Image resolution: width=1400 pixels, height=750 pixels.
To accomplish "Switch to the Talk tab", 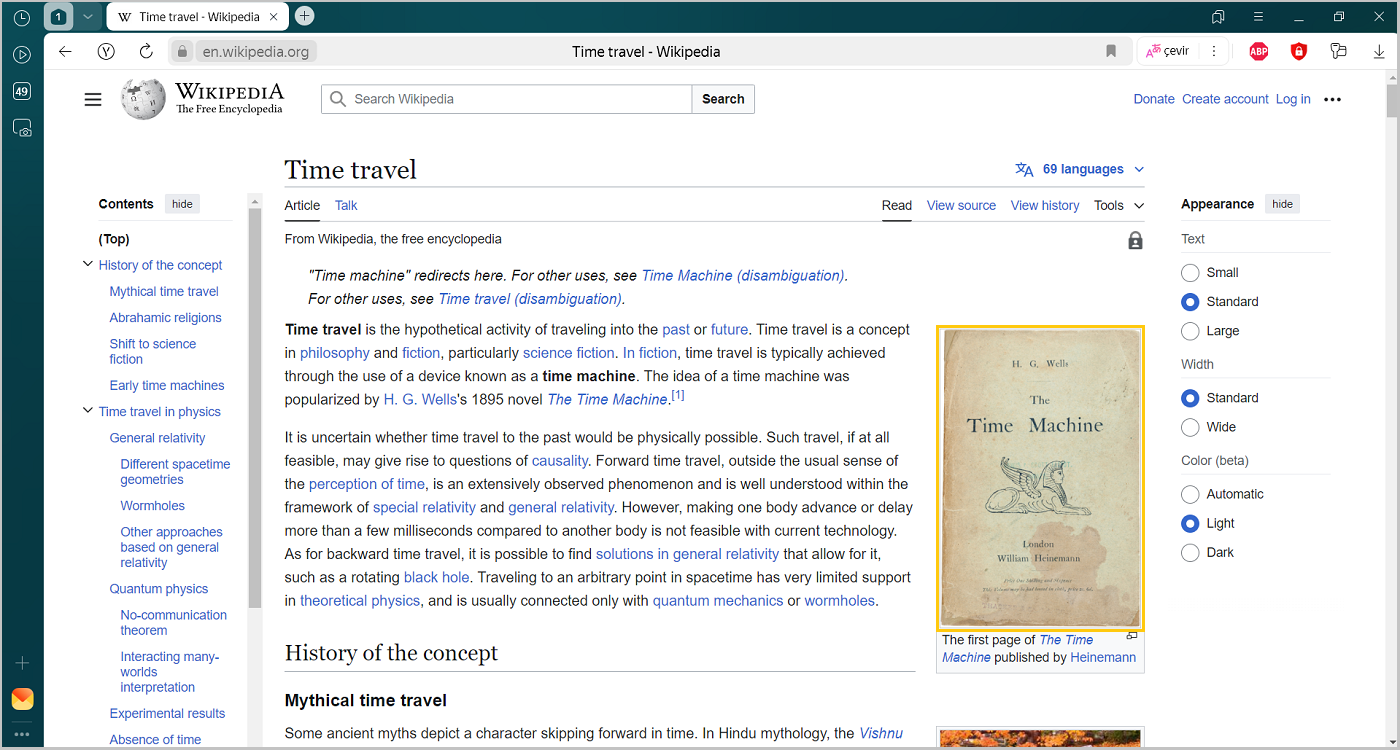I will [346, 205].
